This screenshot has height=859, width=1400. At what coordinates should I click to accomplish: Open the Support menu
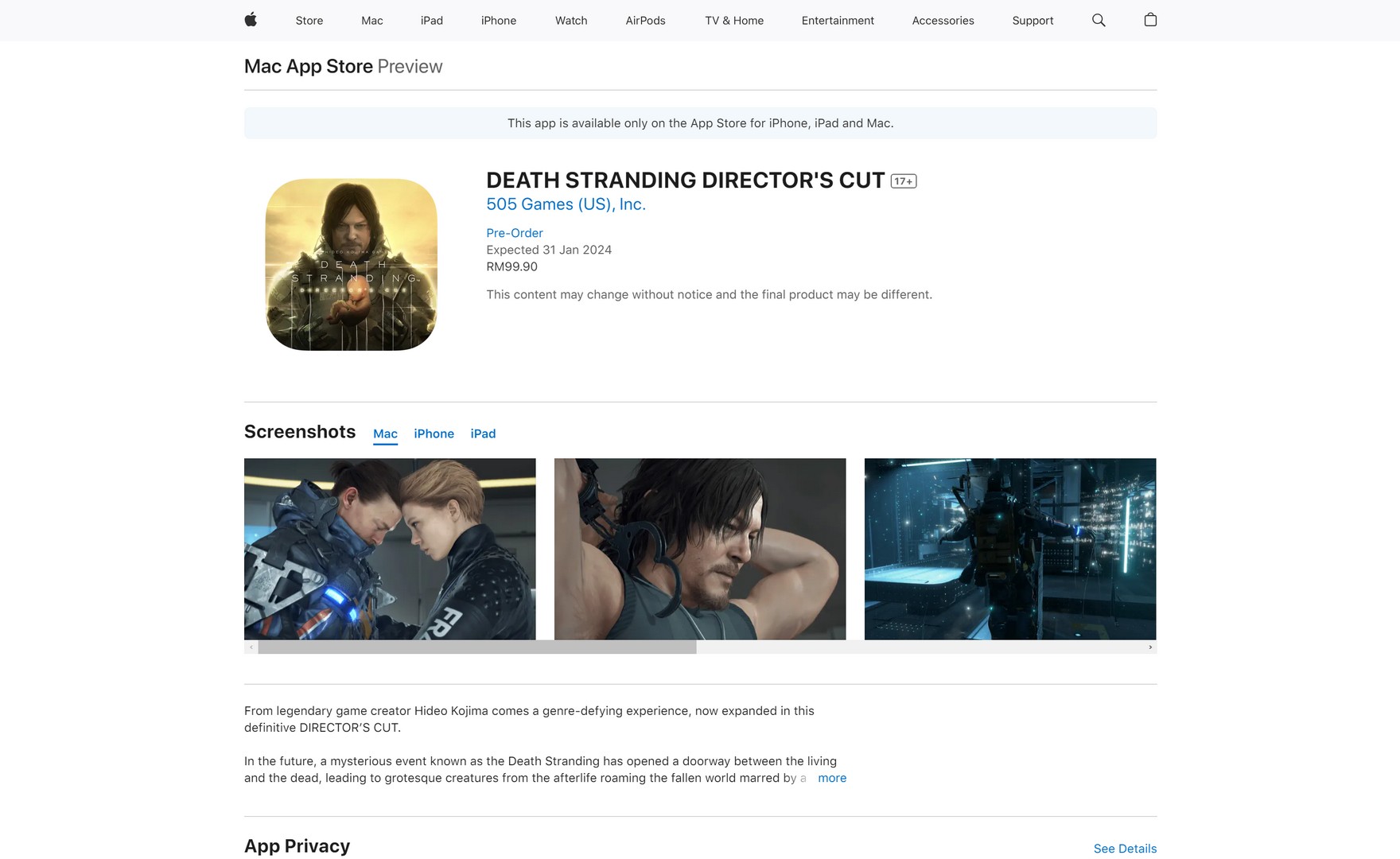pos(1032,21)
